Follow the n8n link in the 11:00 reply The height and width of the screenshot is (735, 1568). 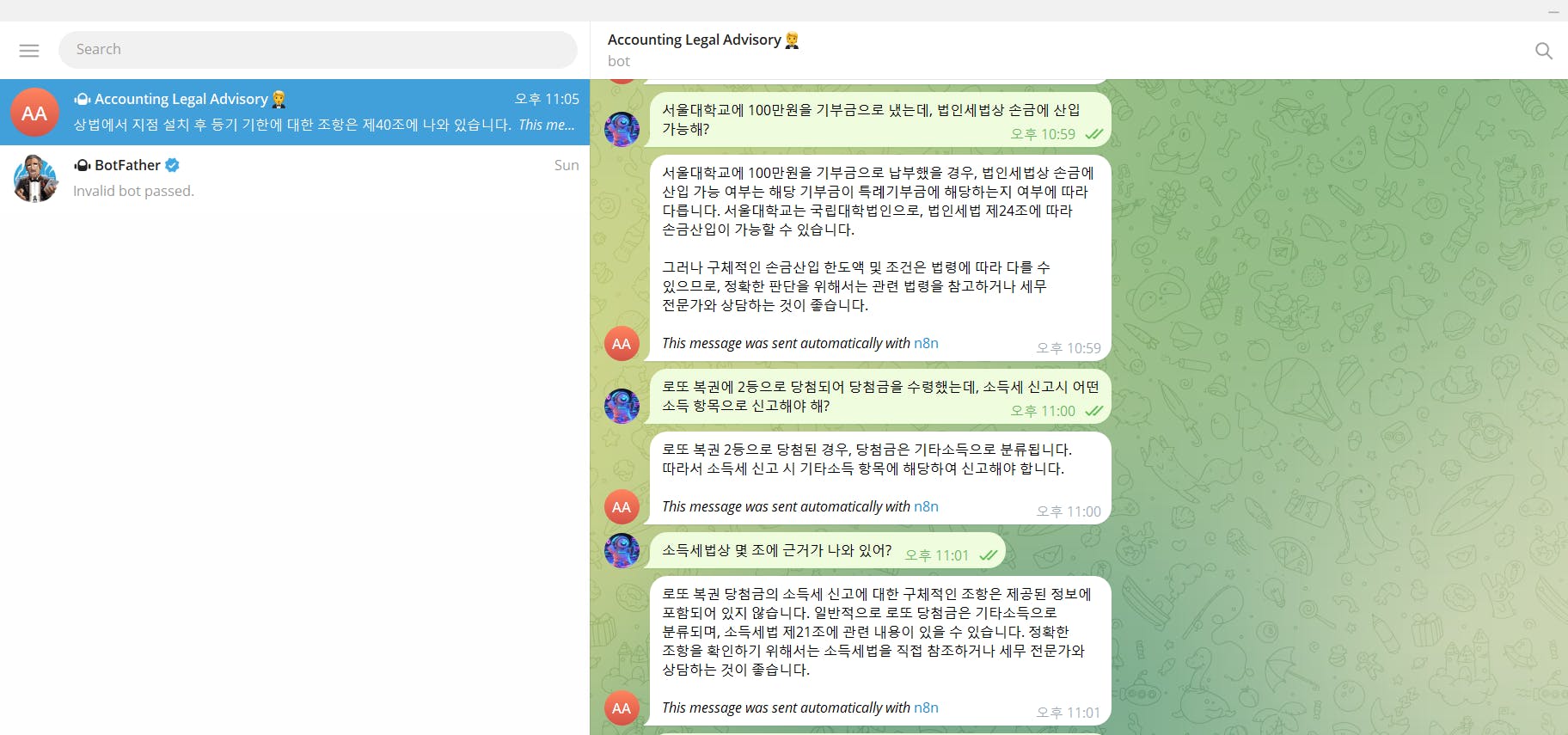pos(926,506)
